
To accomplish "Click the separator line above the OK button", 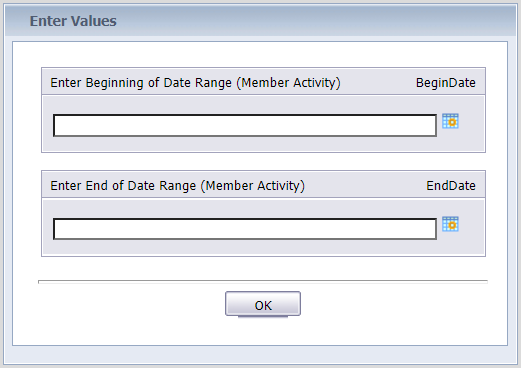I will pos(263,282).
